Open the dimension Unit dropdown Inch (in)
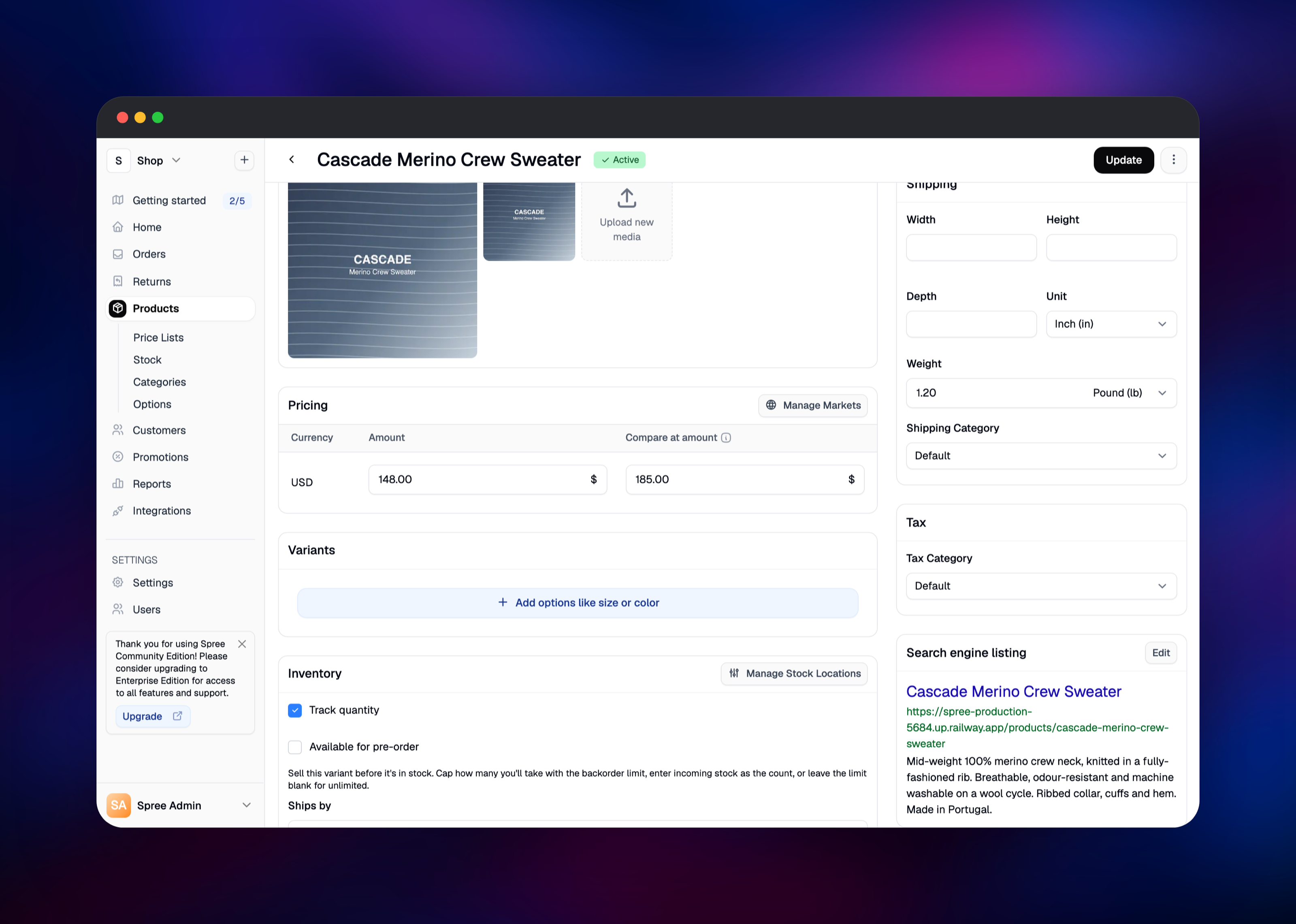Image resolution: width=1296 pixels, height=924 pixels. (x=1111, y=324)
